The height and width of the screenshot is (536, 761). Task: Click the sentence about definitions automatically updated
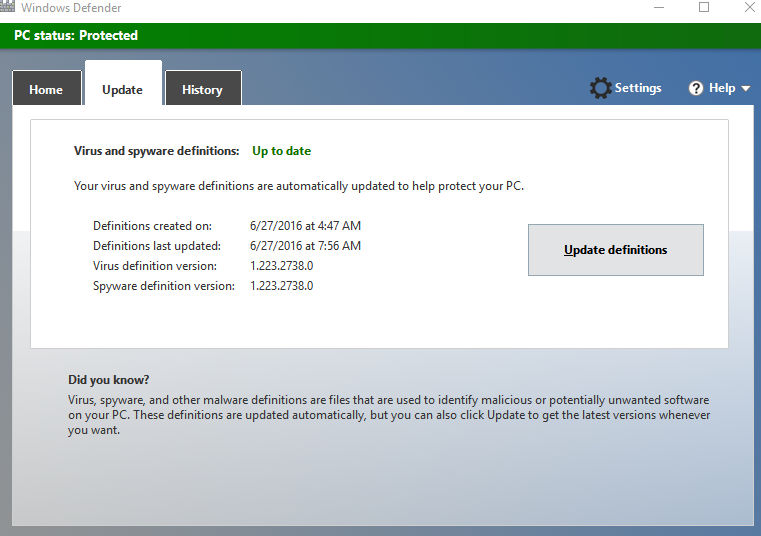coord(299,186)
